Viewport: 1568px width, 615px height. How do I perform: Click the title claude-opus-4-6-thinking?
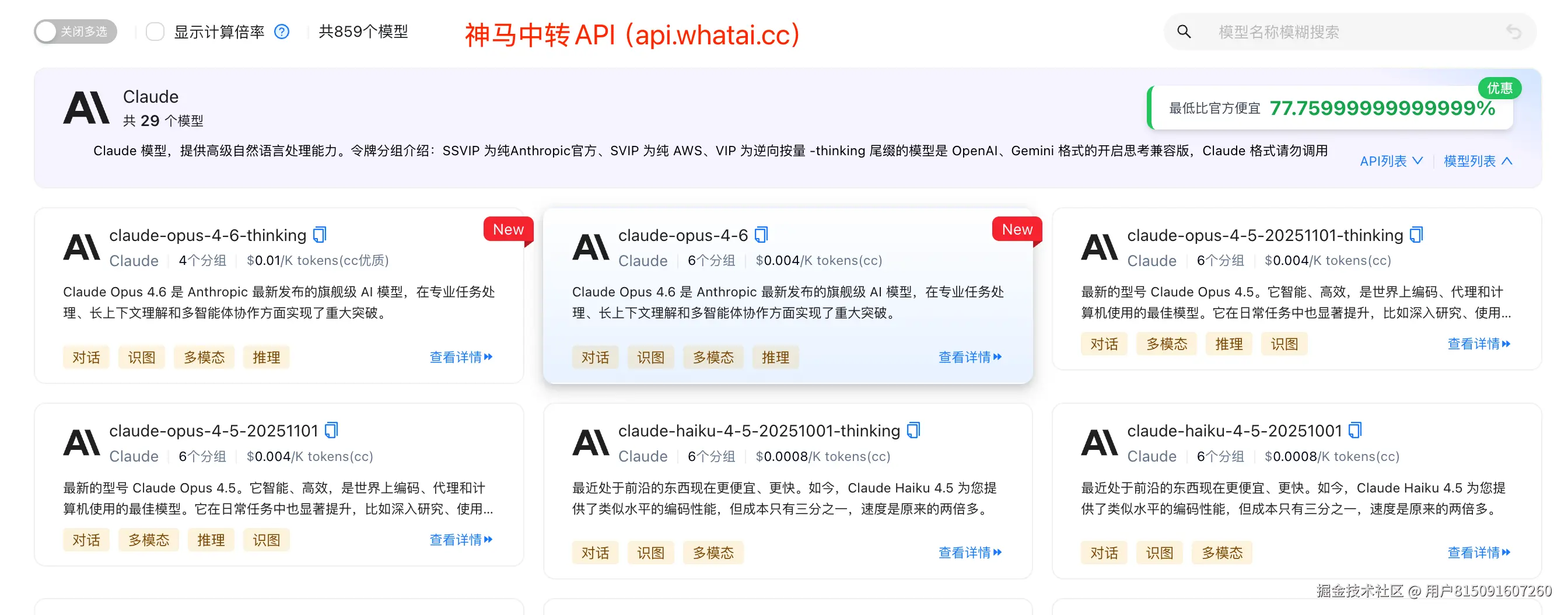pyautogui.click(x=208, y=236)
